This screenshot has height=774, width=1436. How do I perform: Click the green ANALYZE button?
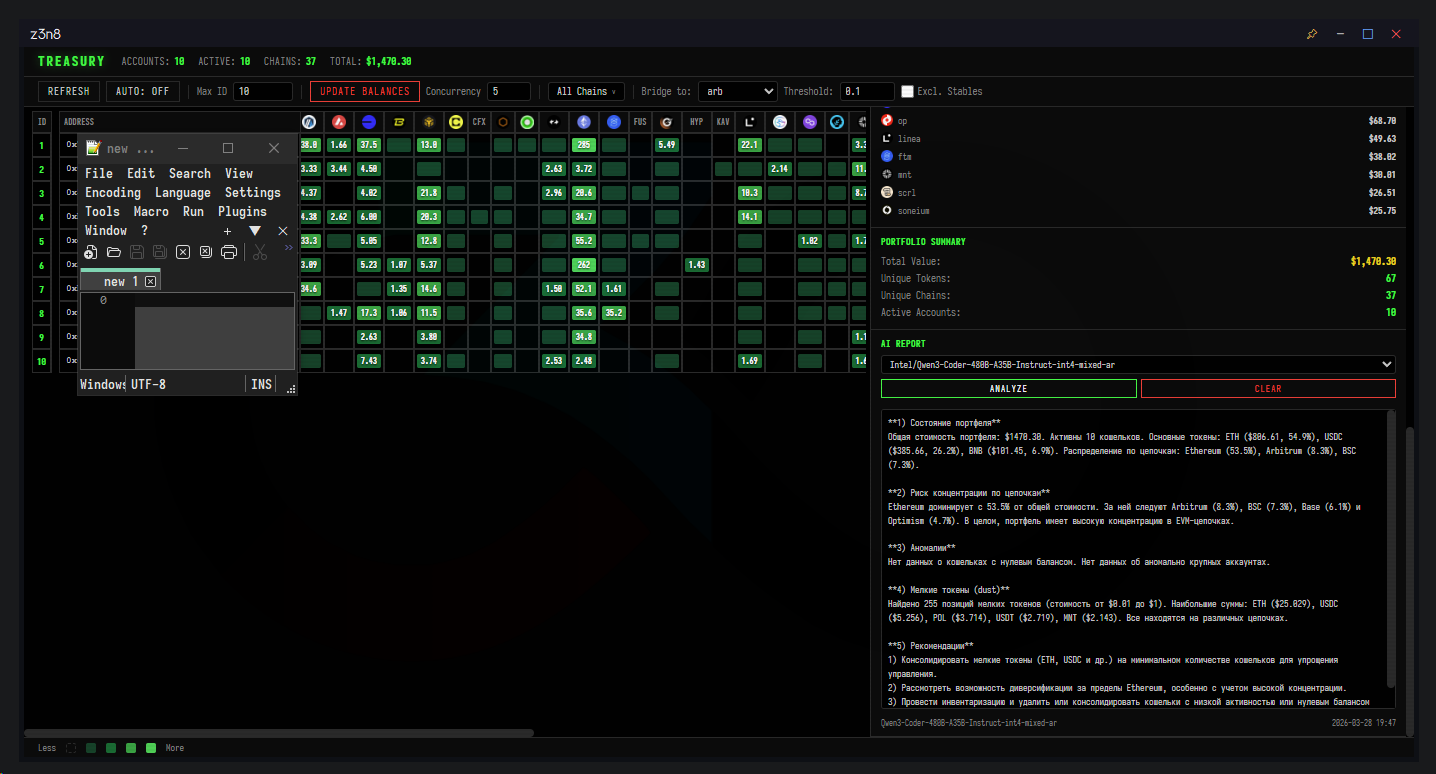1008,388
